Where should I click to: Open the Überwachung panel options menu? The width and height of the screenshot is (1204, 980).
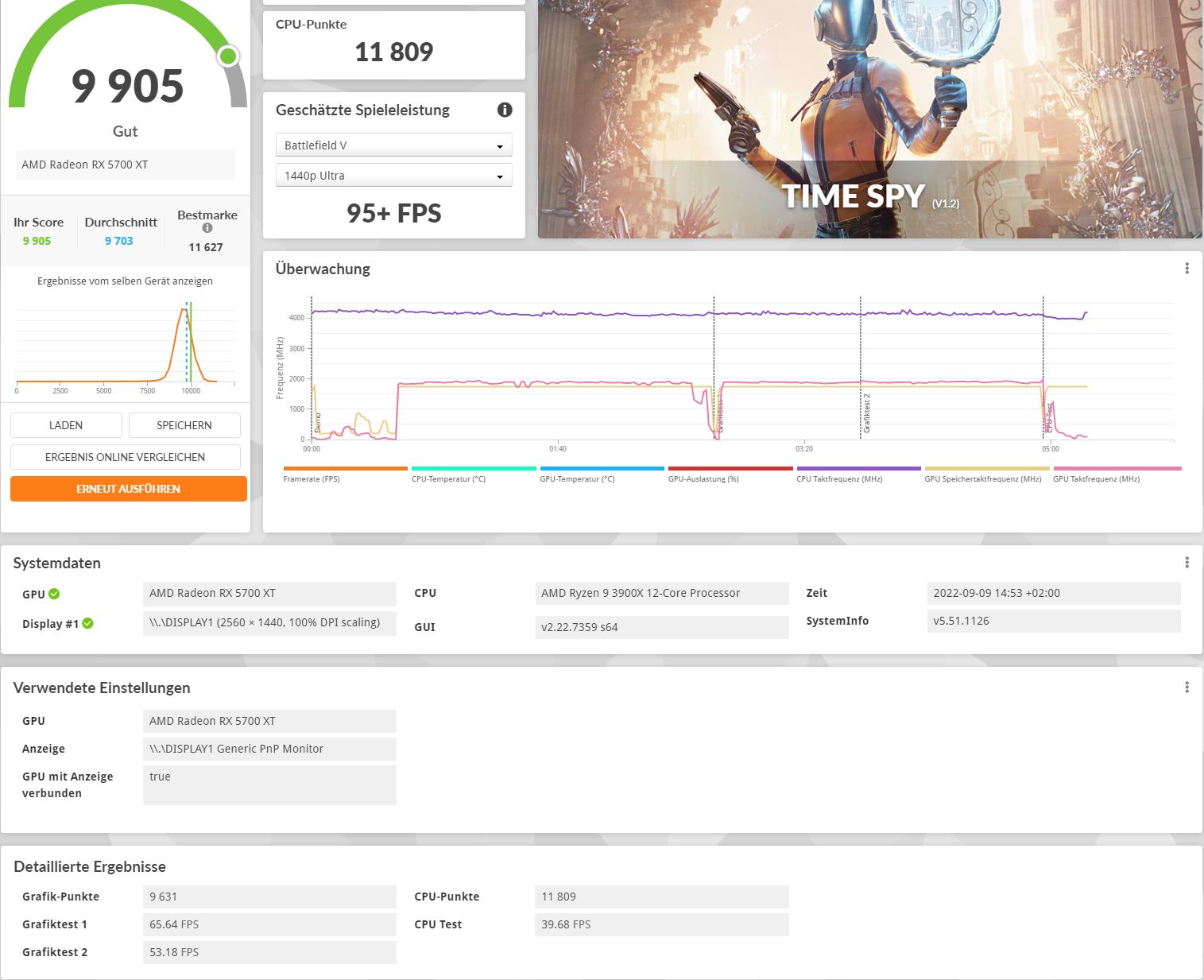pos(1187,269)
